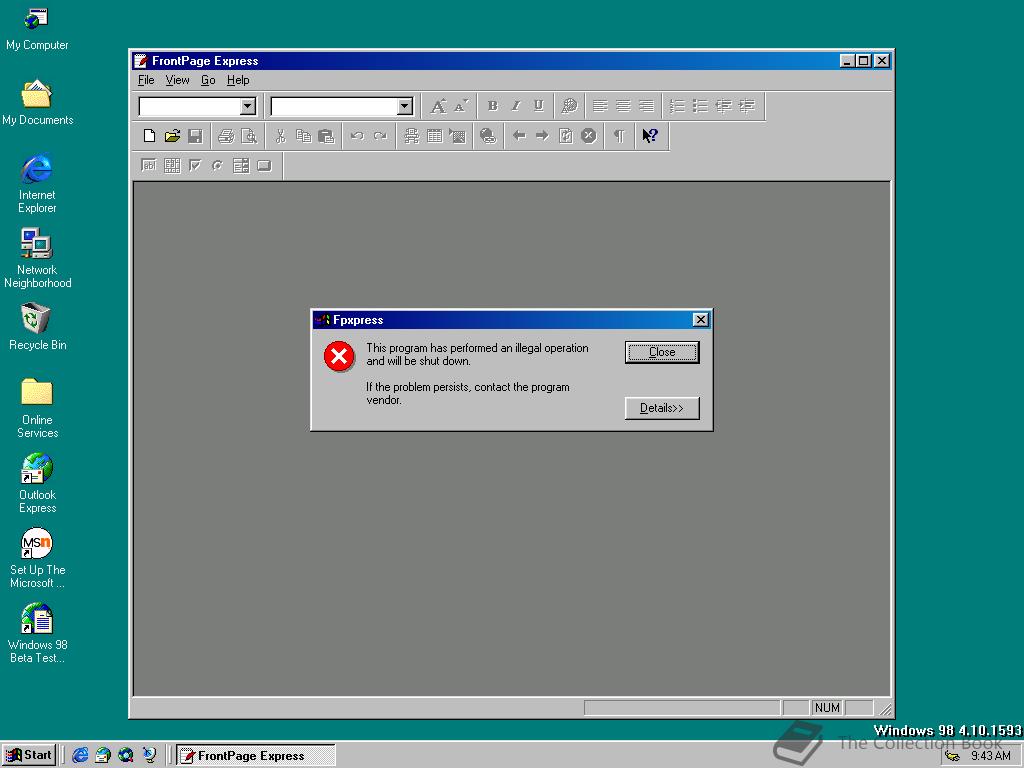Viewport: 1024px width, 768px height.
Task: Click the Decrease Indent icon
Action: pyautogui.click(x=724, y=106)
